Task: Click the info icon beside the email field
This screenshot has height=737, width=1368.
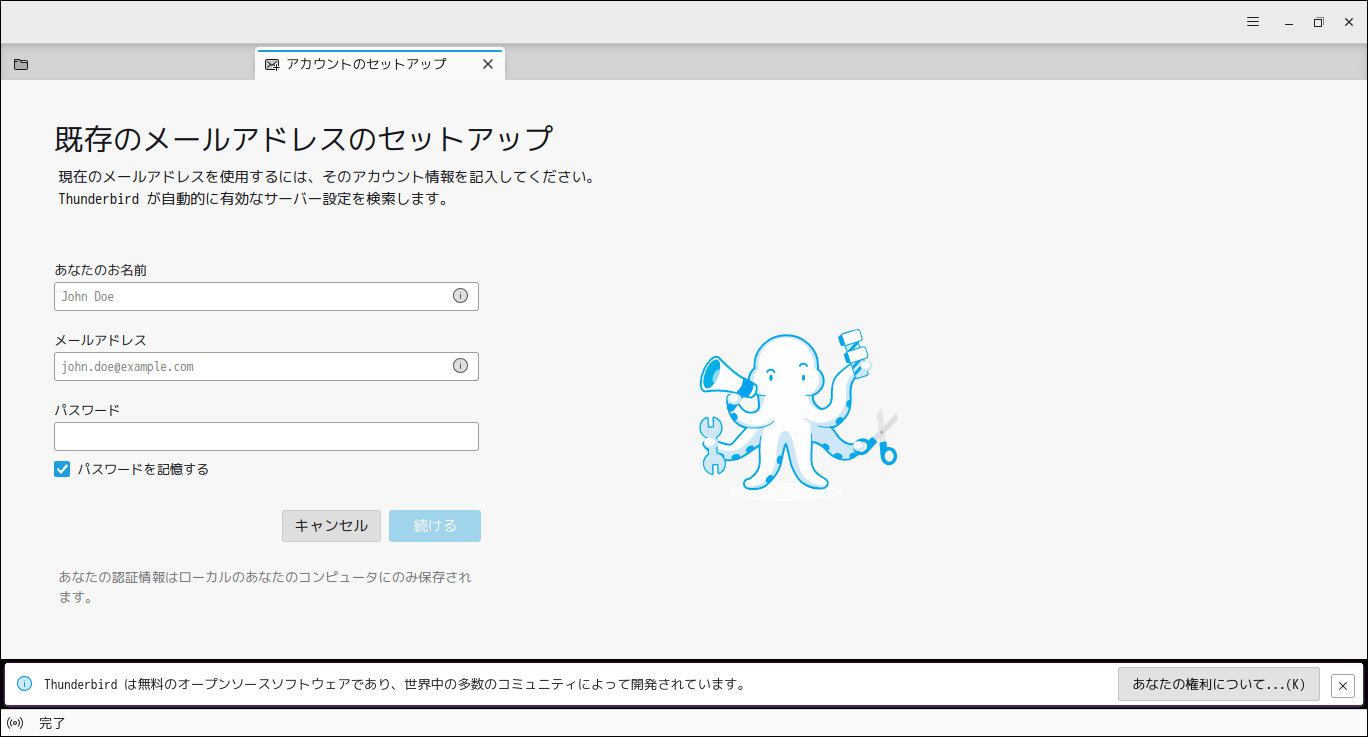Action: click(460, 366)
